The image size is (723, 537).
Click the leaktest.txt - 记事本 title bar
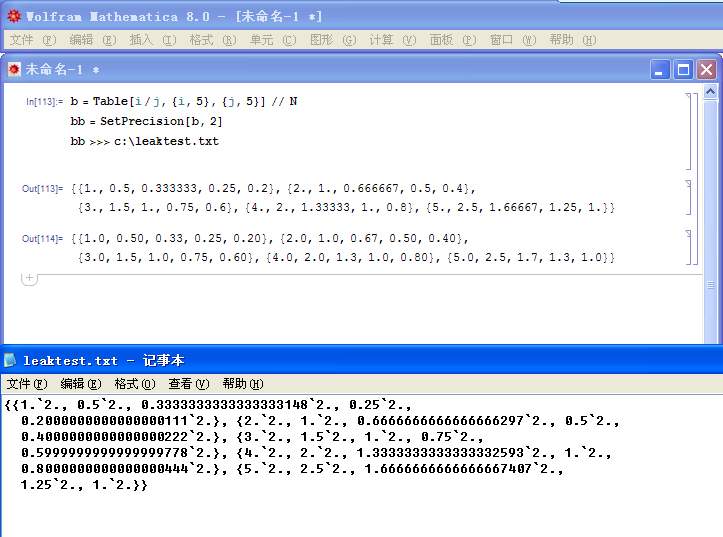[x=362, y=360]
